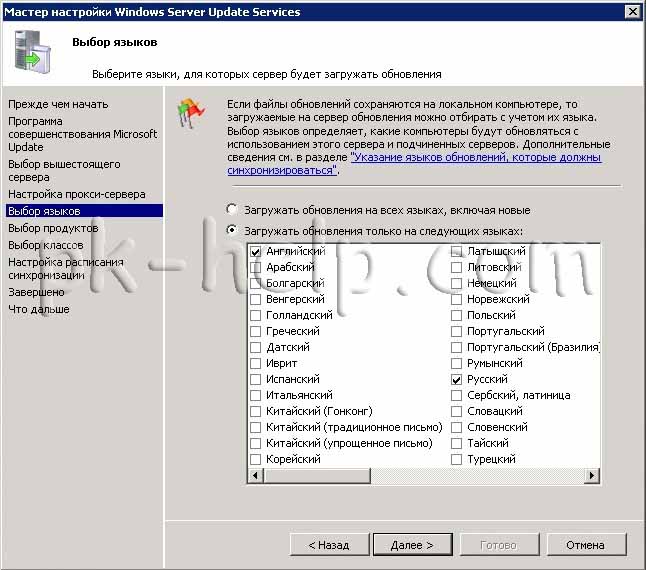The image size is (646, 570).
Task: Enable the Датский checkbox
Action: pos(255,347)
